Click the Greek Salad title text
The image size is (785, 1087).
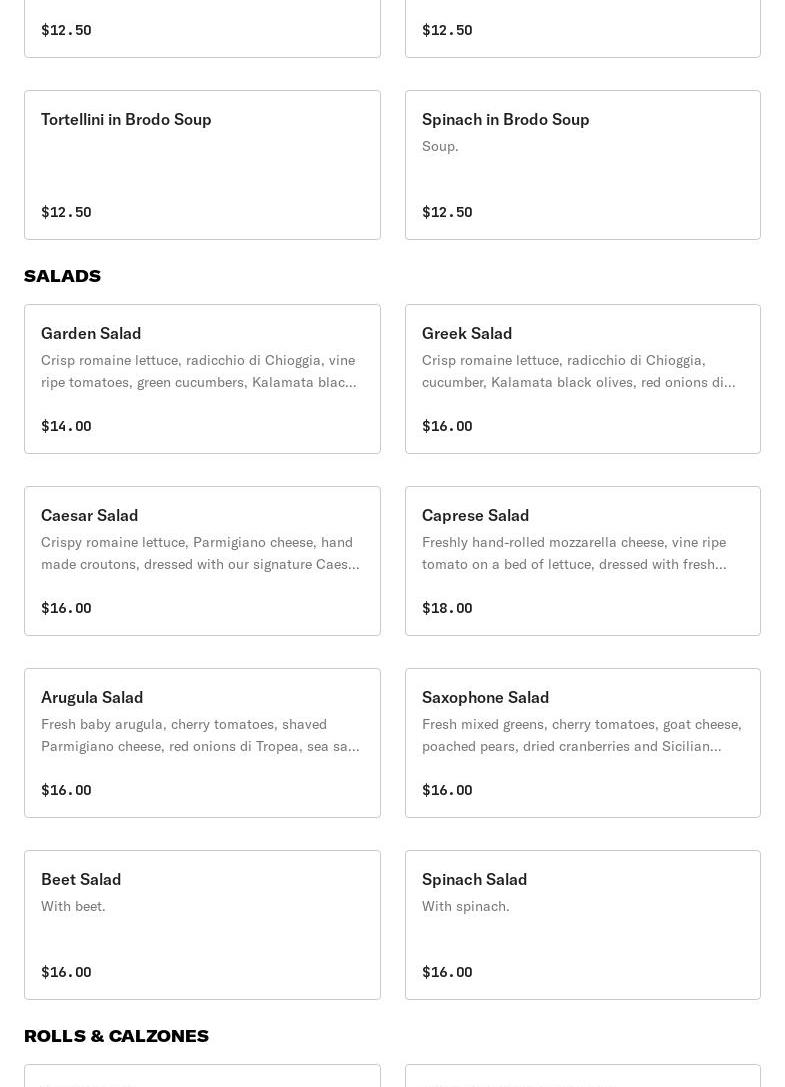pyautogui.click(x=467, y=333)
